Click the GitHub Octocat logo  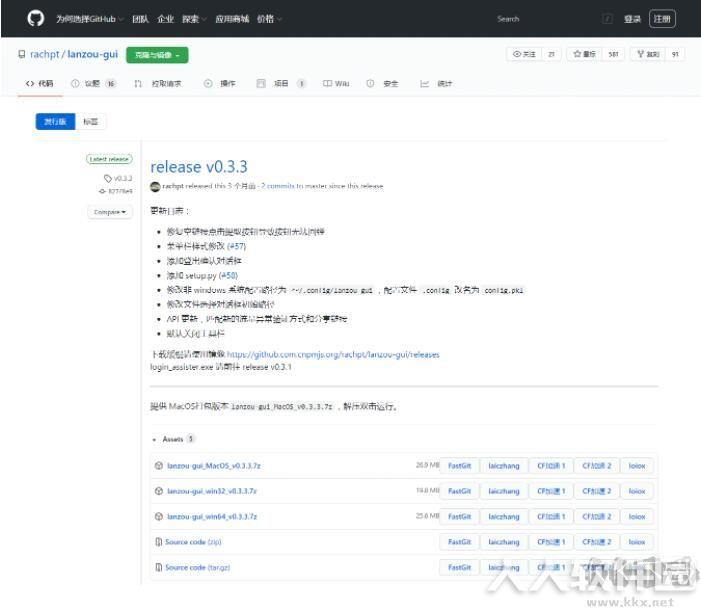pos(36,19)
